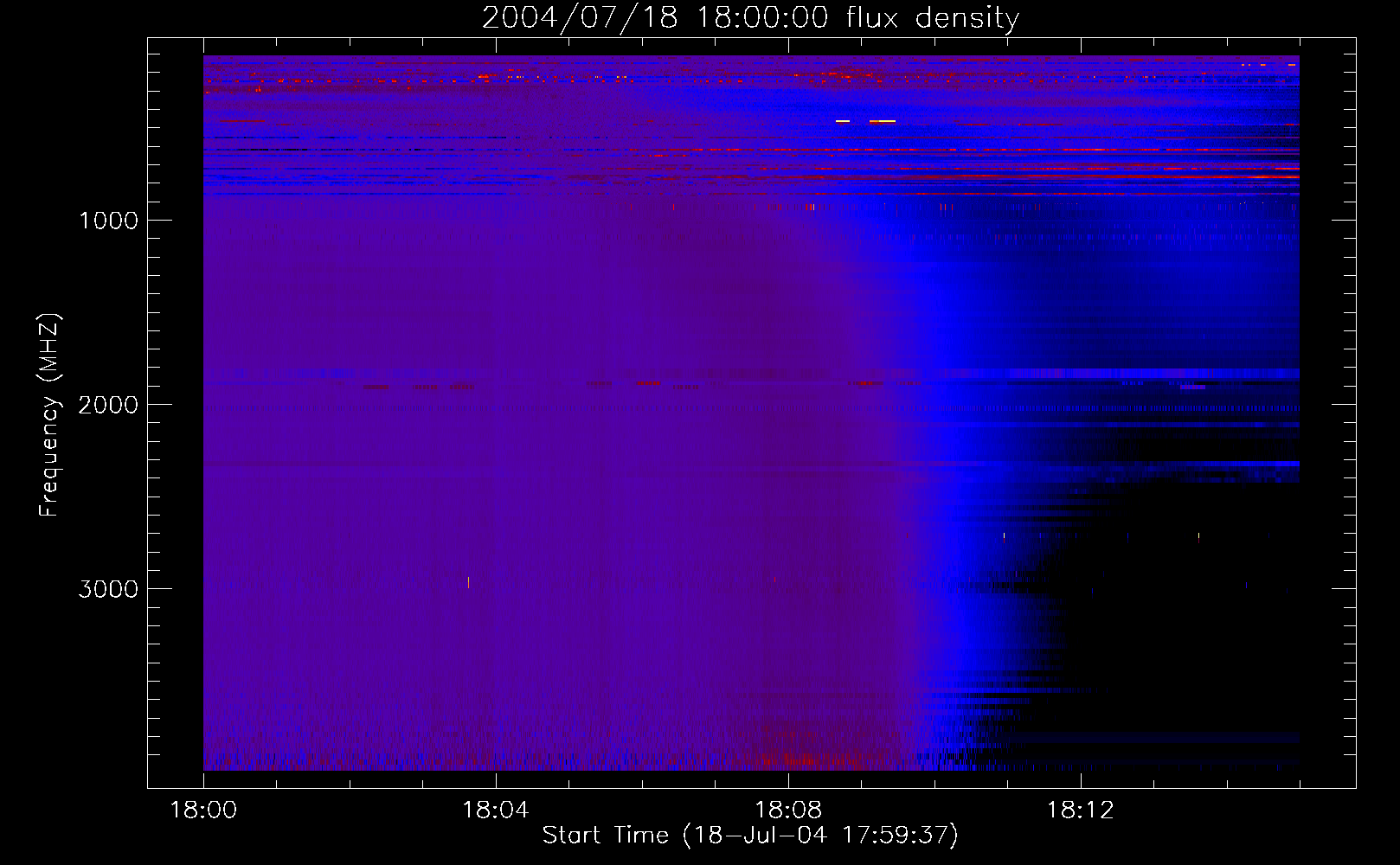Click the '18:08' time axis label
Screen dimensions: 1400x865
click(787, 811)
